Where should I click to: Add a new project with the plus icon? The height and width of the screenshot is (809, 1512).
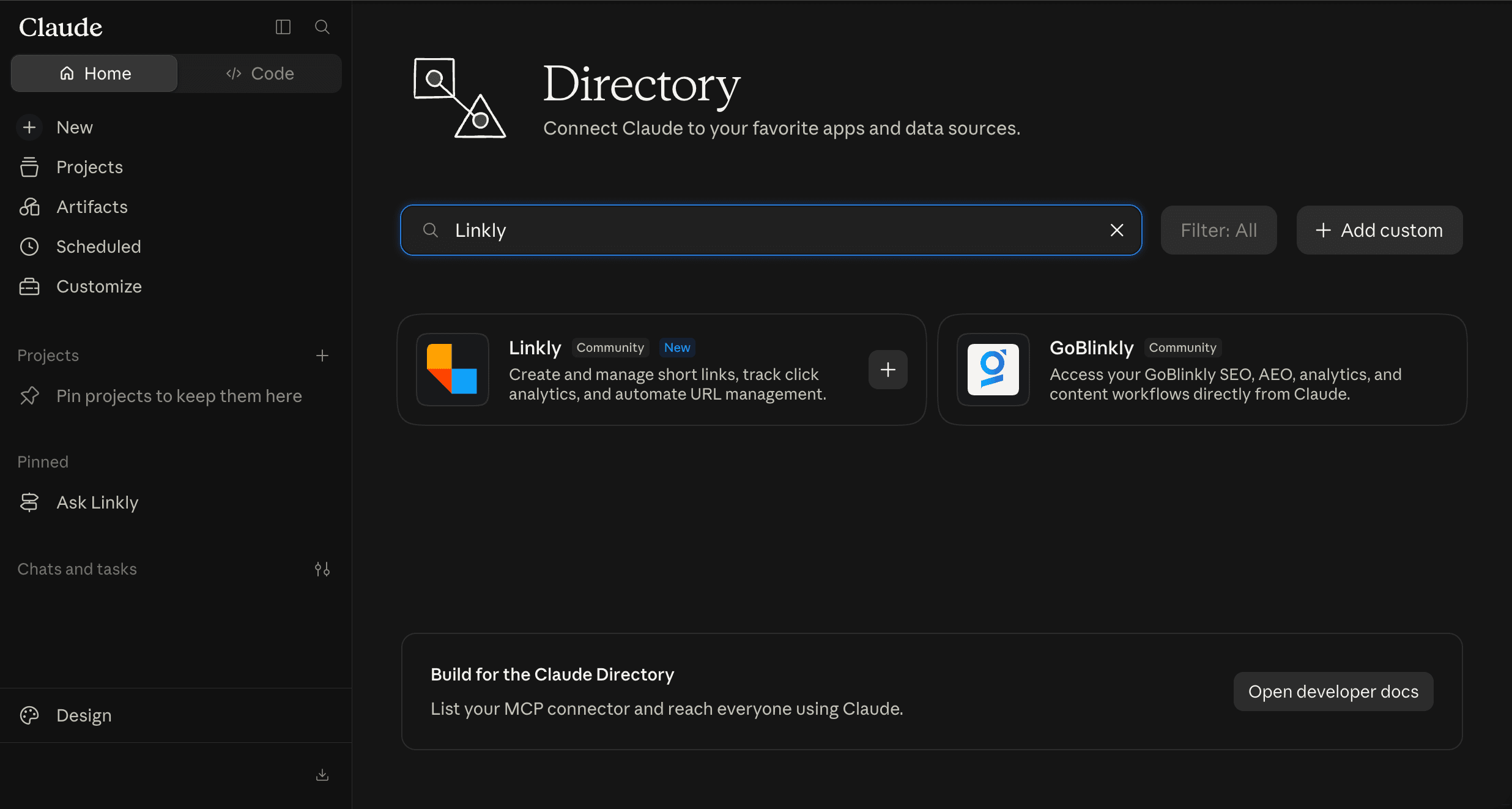point(322,356)
